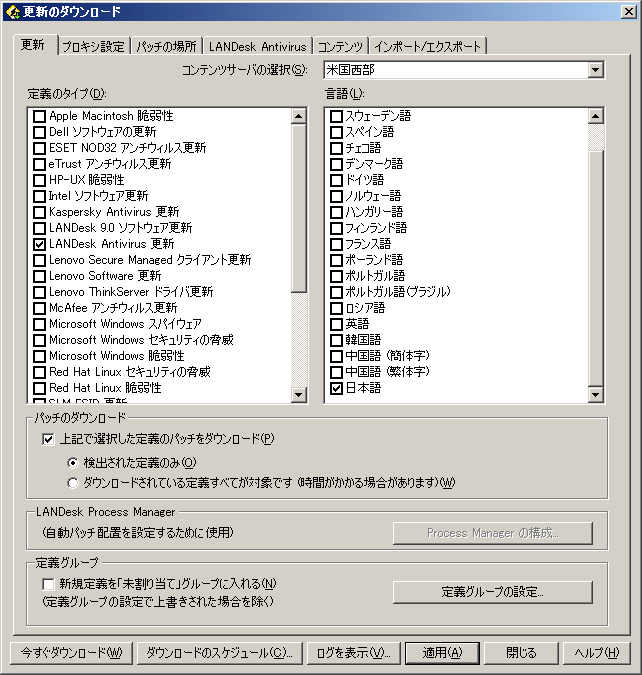Open the インポート/エクスポート tab
Image resolution: width=642 pixels, height=675 pixels.
pyautogui.click(x=428, y=46)
